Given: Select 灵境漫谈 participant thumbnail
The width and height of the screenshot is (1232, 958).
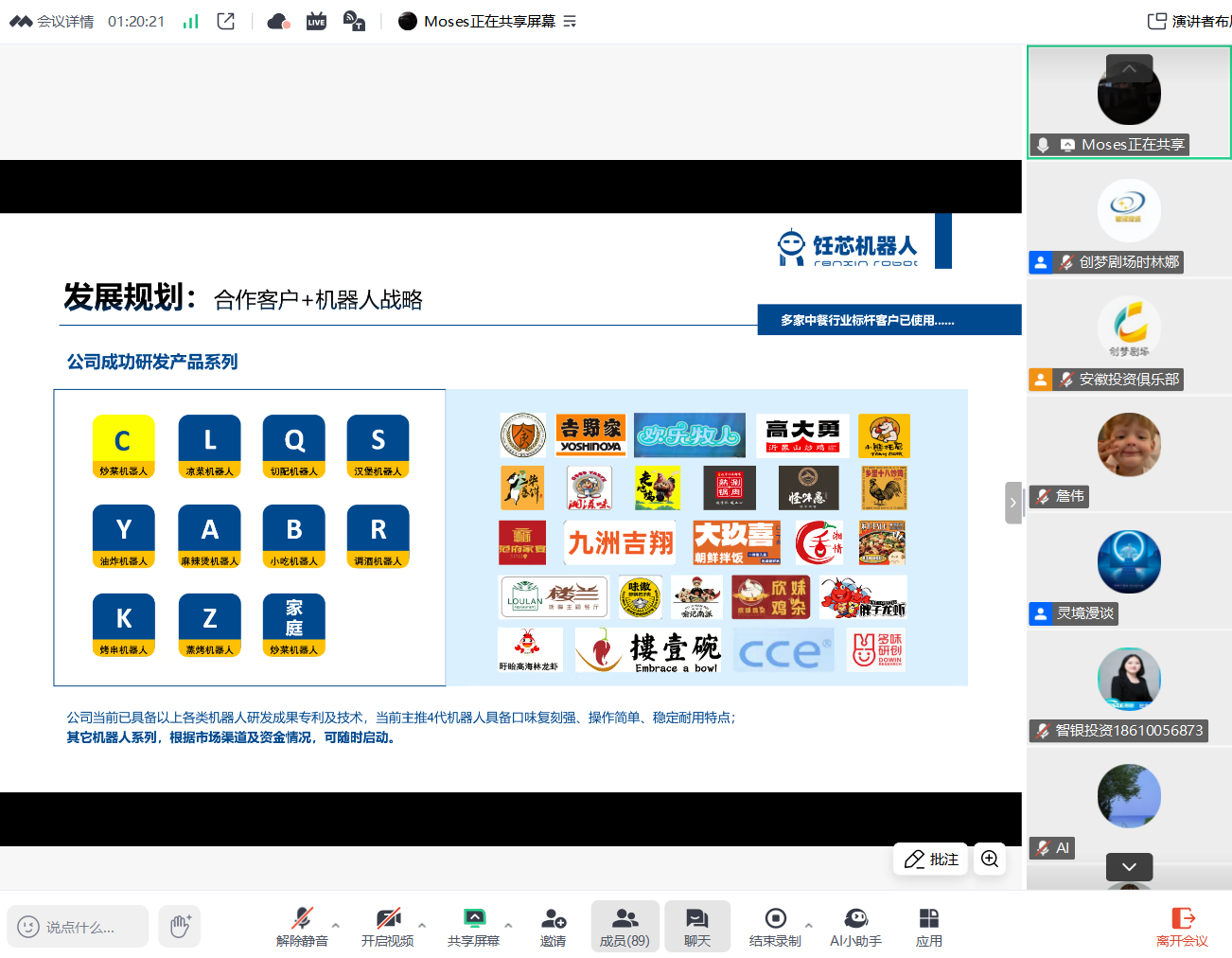Looking at the screenshot, I should point(1129,571).
